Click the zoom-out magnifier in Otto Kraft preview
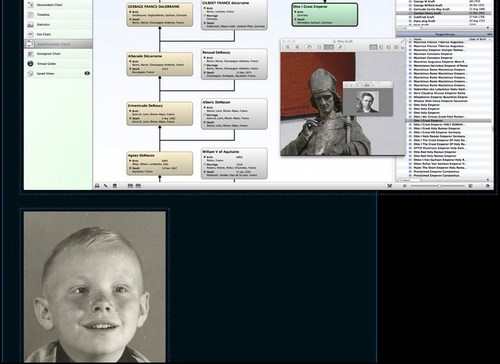 288,47
